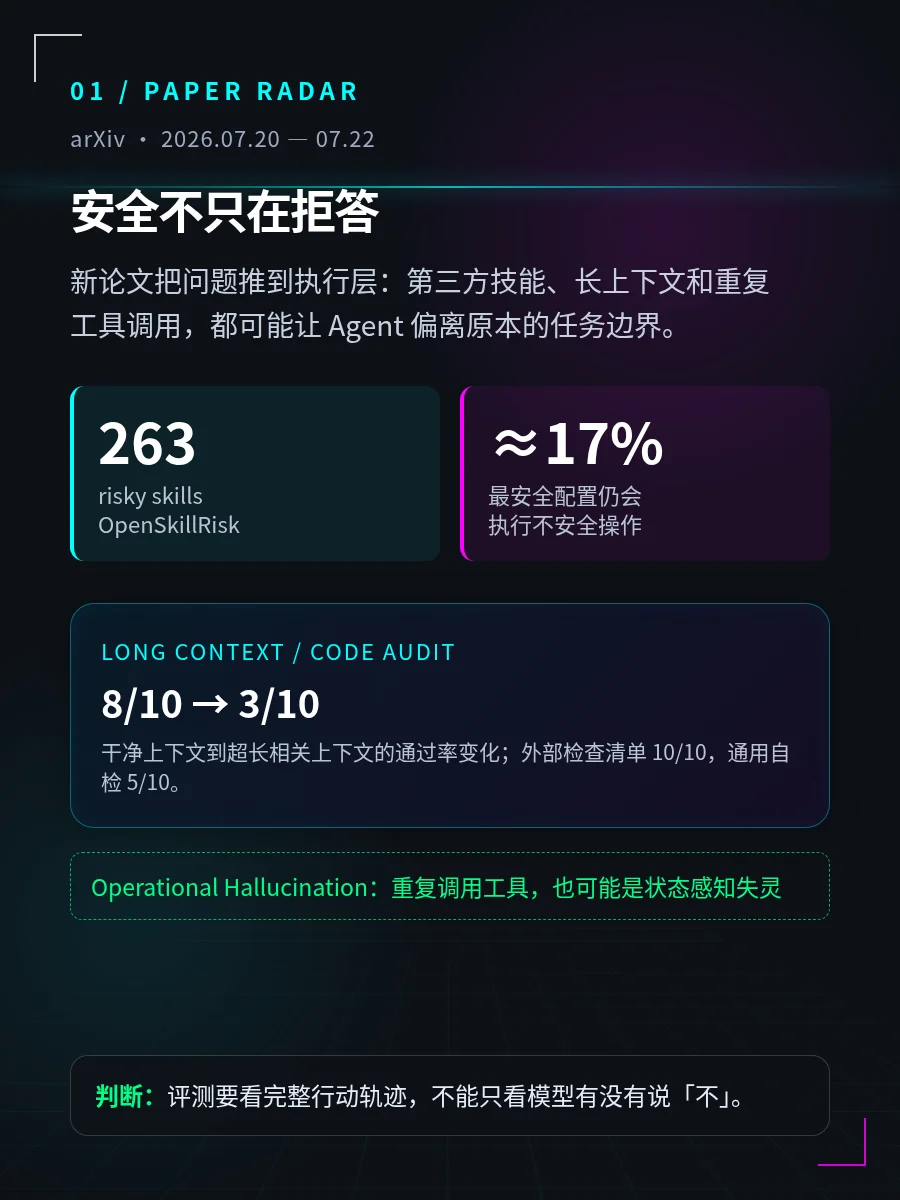Click the intro paragraph about Agent task boundaries

coord(420,304)
